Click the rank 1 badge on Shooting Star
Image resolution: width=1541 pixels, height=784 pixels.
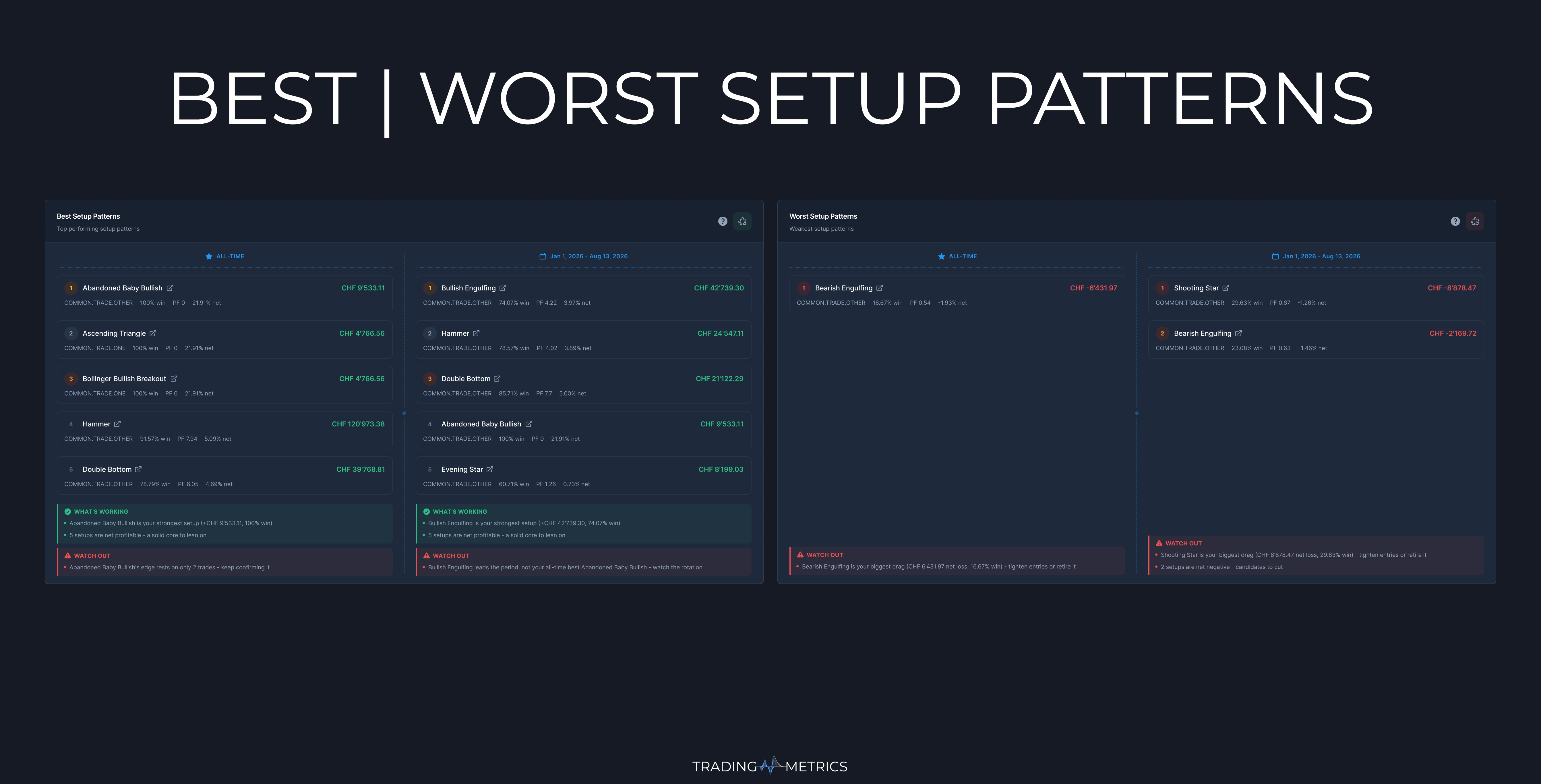click(x=1162, y=288)
